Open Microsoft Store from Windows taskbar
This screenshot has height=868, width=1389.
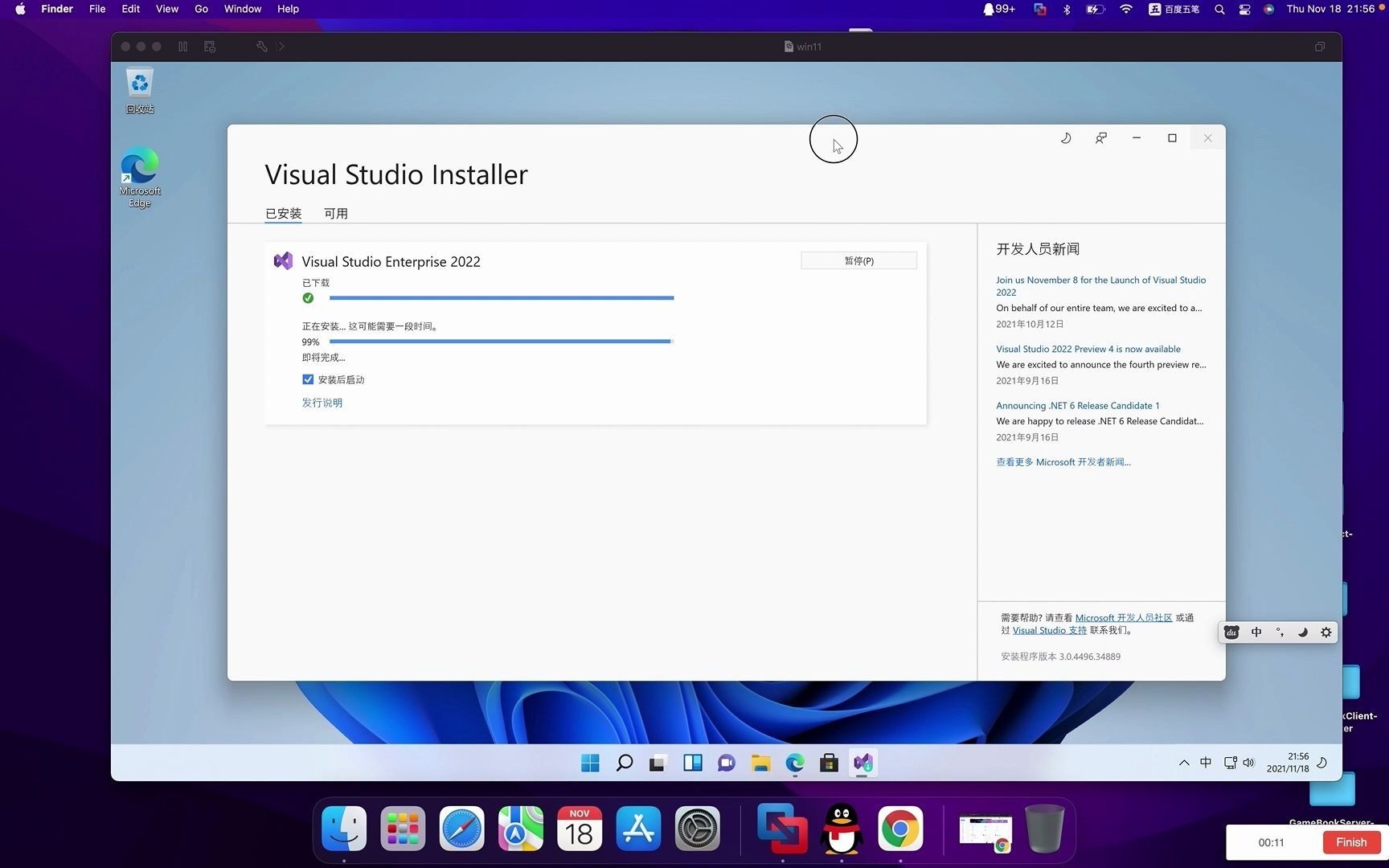[829, 763]
